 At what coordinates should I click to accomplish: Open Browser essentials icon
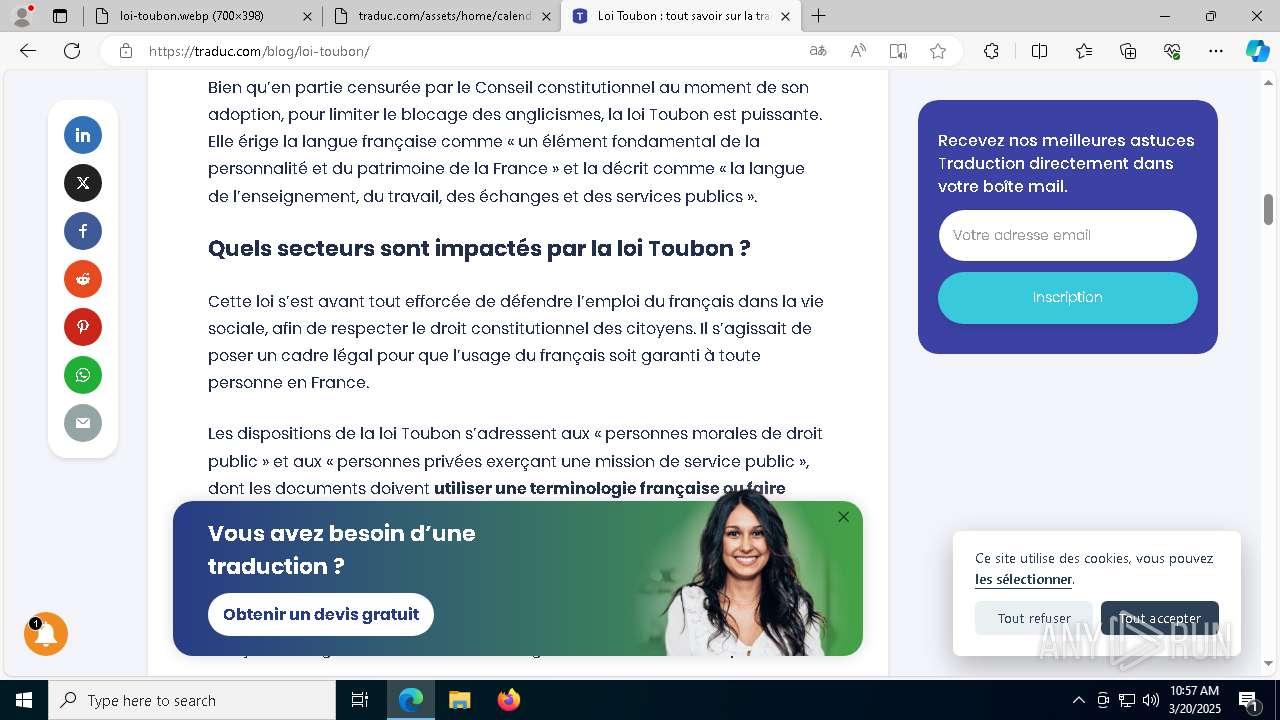(1172, 51)
